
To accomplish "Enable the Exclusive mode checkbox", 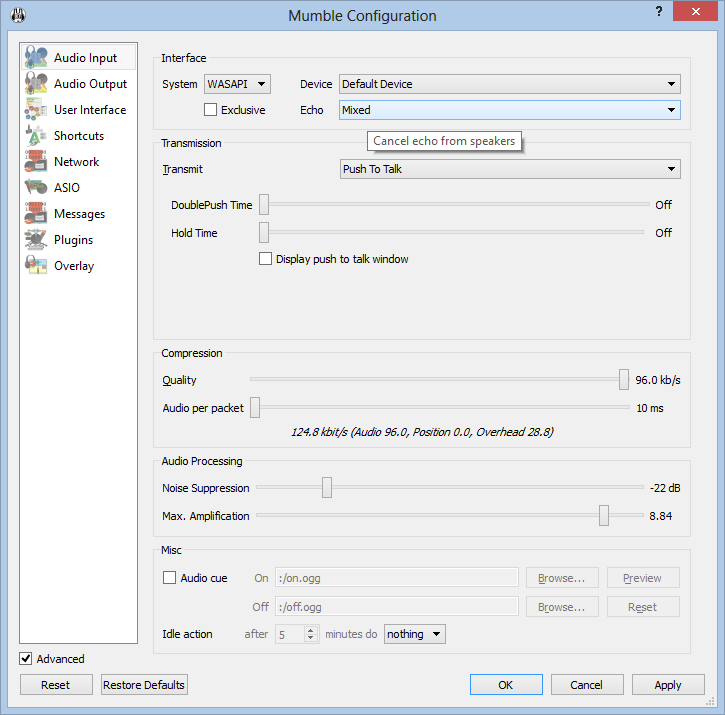I will tap(210, 110).
